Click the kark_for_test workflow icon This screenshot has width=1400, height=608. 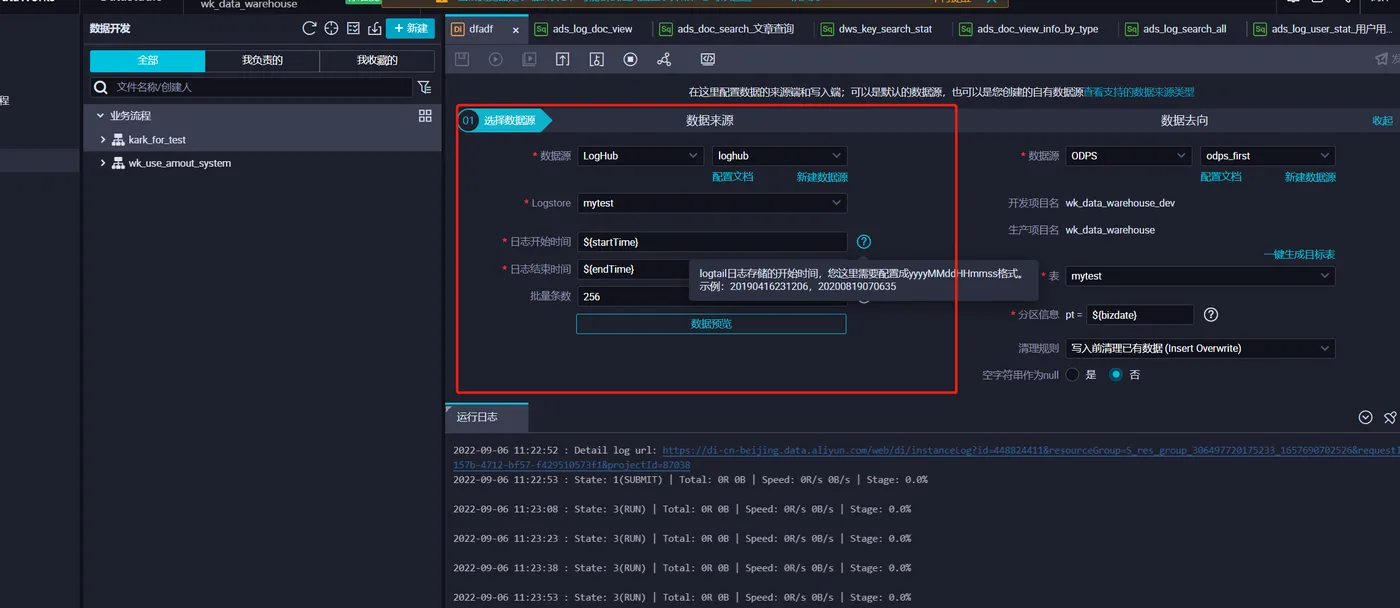pyautogui.click(x=118, y=140)
